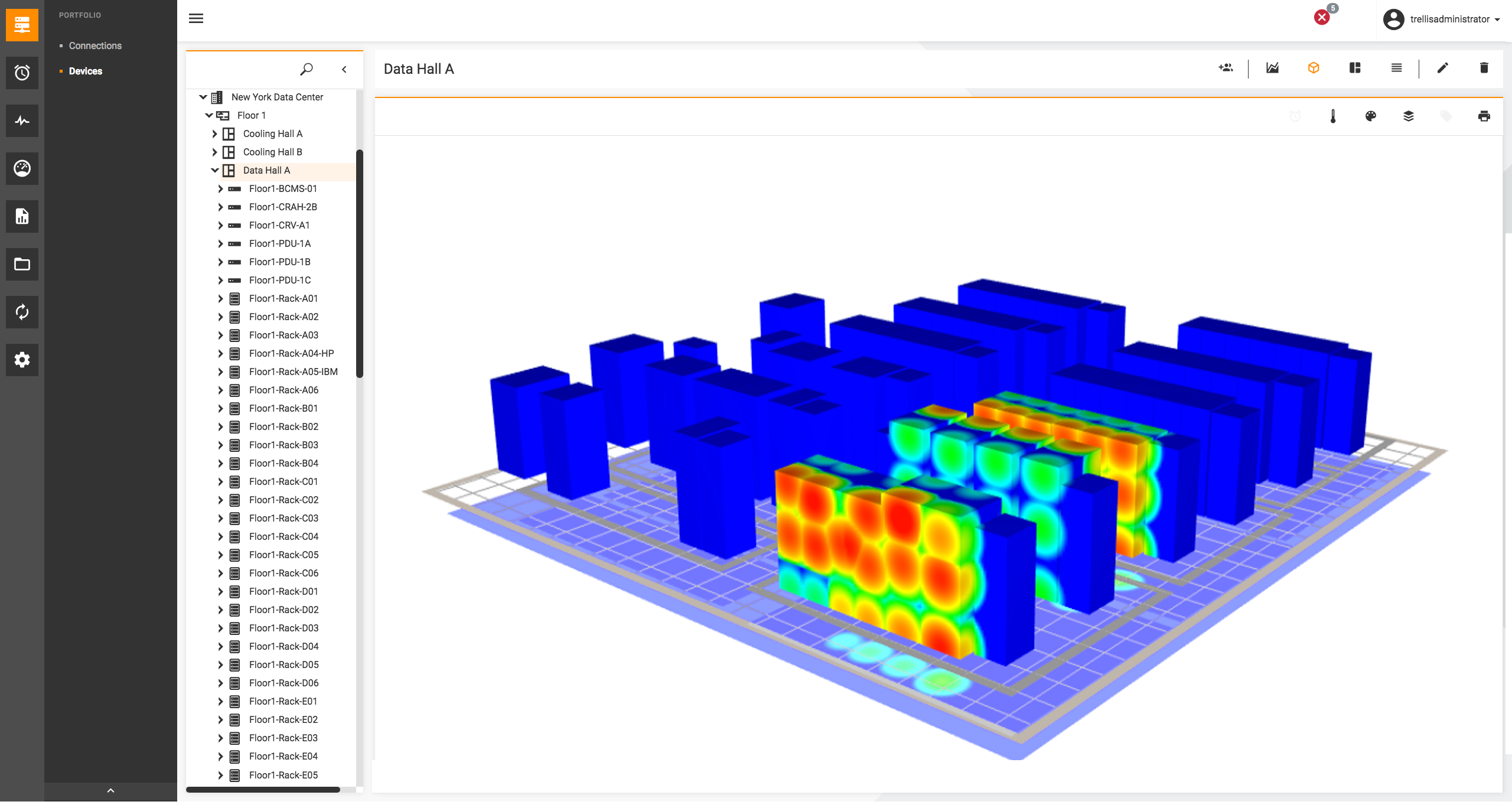This screenshot has height=808, width=1512.
Task: Collapse the navigation tree panel
Action: 344,69
